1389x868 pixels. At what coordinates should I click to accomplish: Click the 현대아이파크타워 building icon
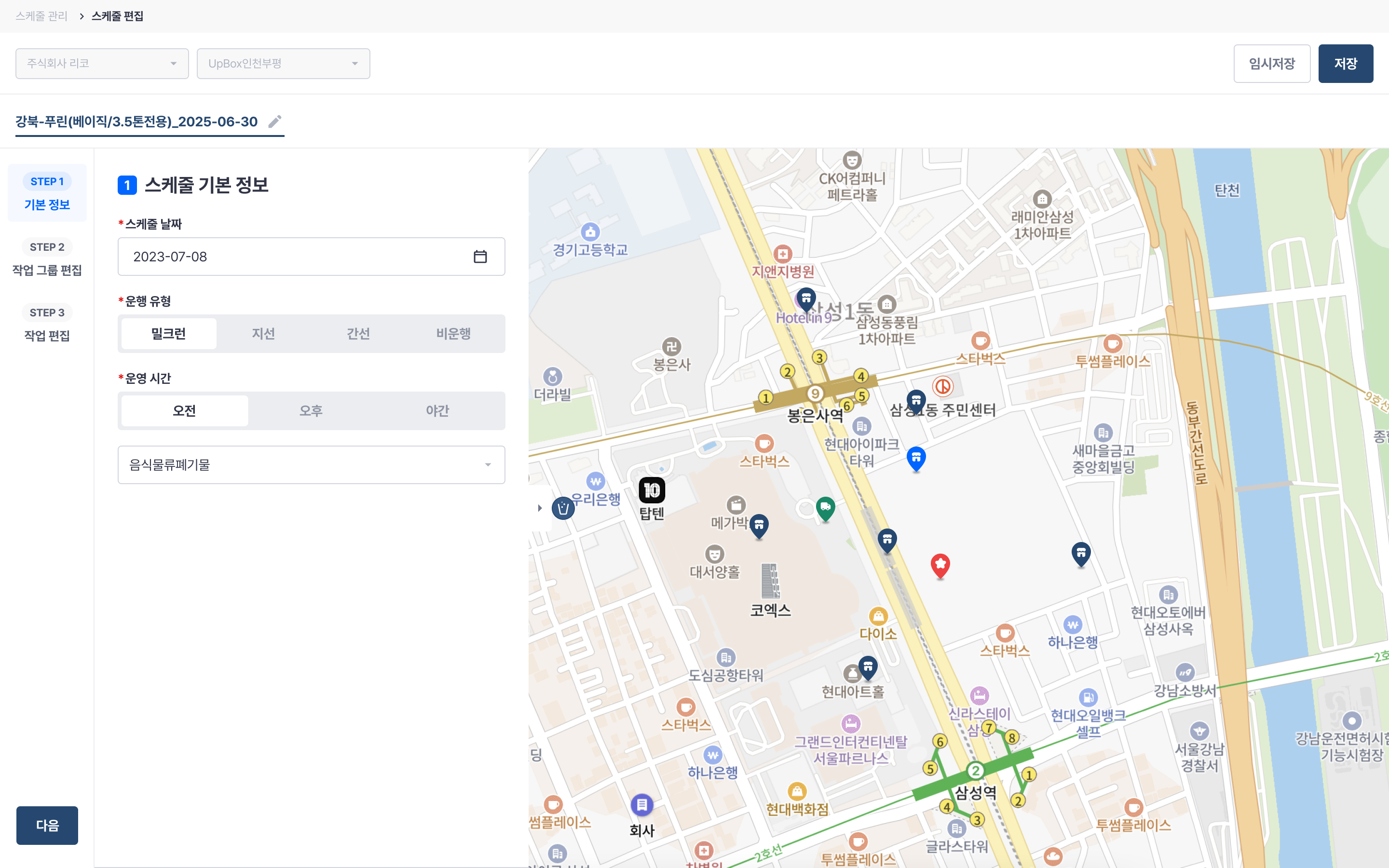pos(861,426)
